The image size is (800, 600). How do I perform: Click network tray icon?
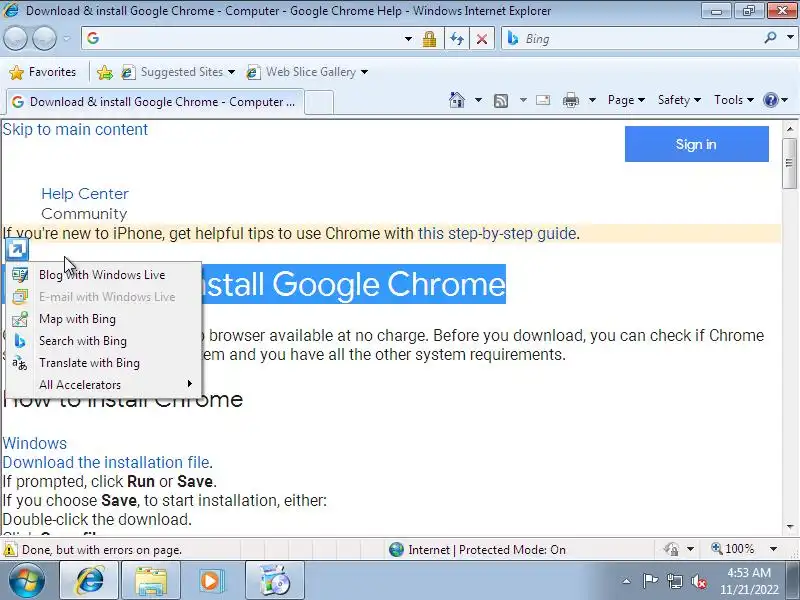tap(674, 581)
